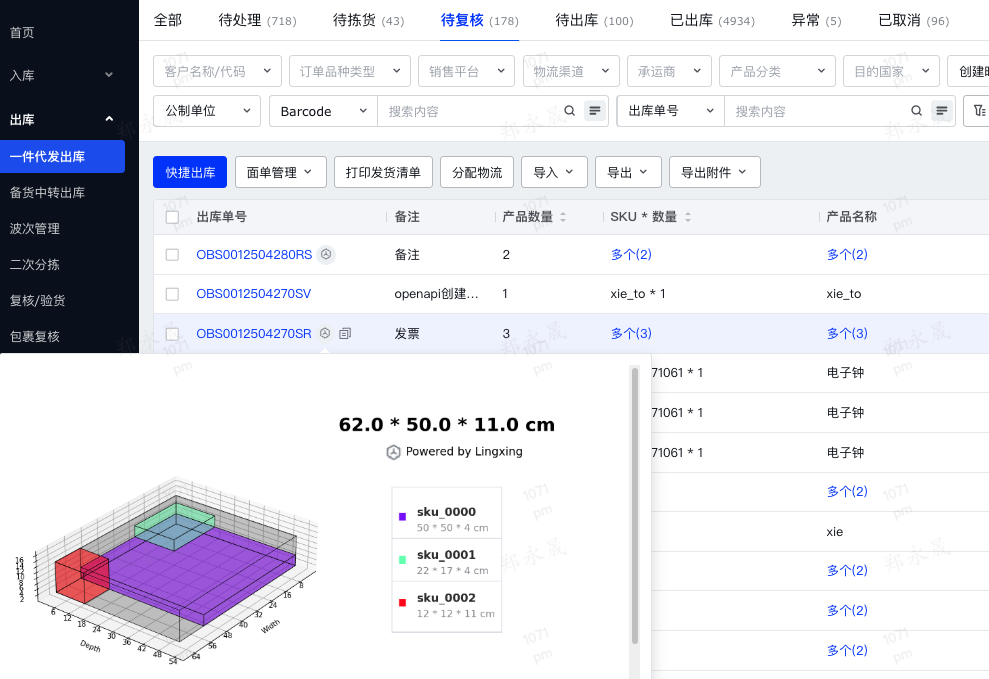This screenshot has height=679, width=989.
Task: Click packing icon next to OBS0012504280RS
Action: click(x=326, y=255)
